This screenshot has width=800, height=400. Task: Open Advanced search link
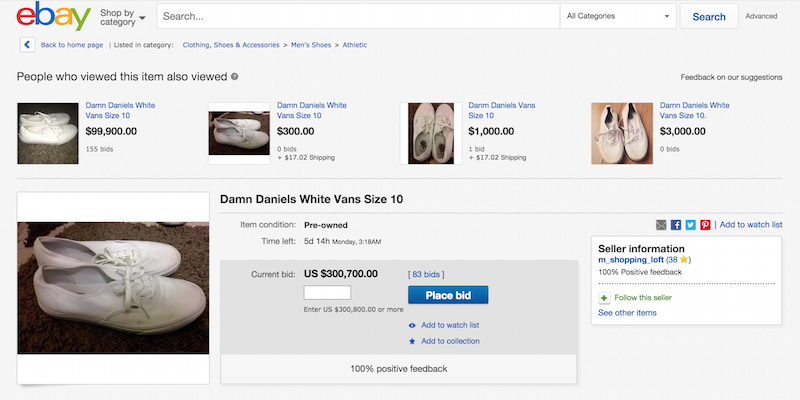tap(760, 16)
